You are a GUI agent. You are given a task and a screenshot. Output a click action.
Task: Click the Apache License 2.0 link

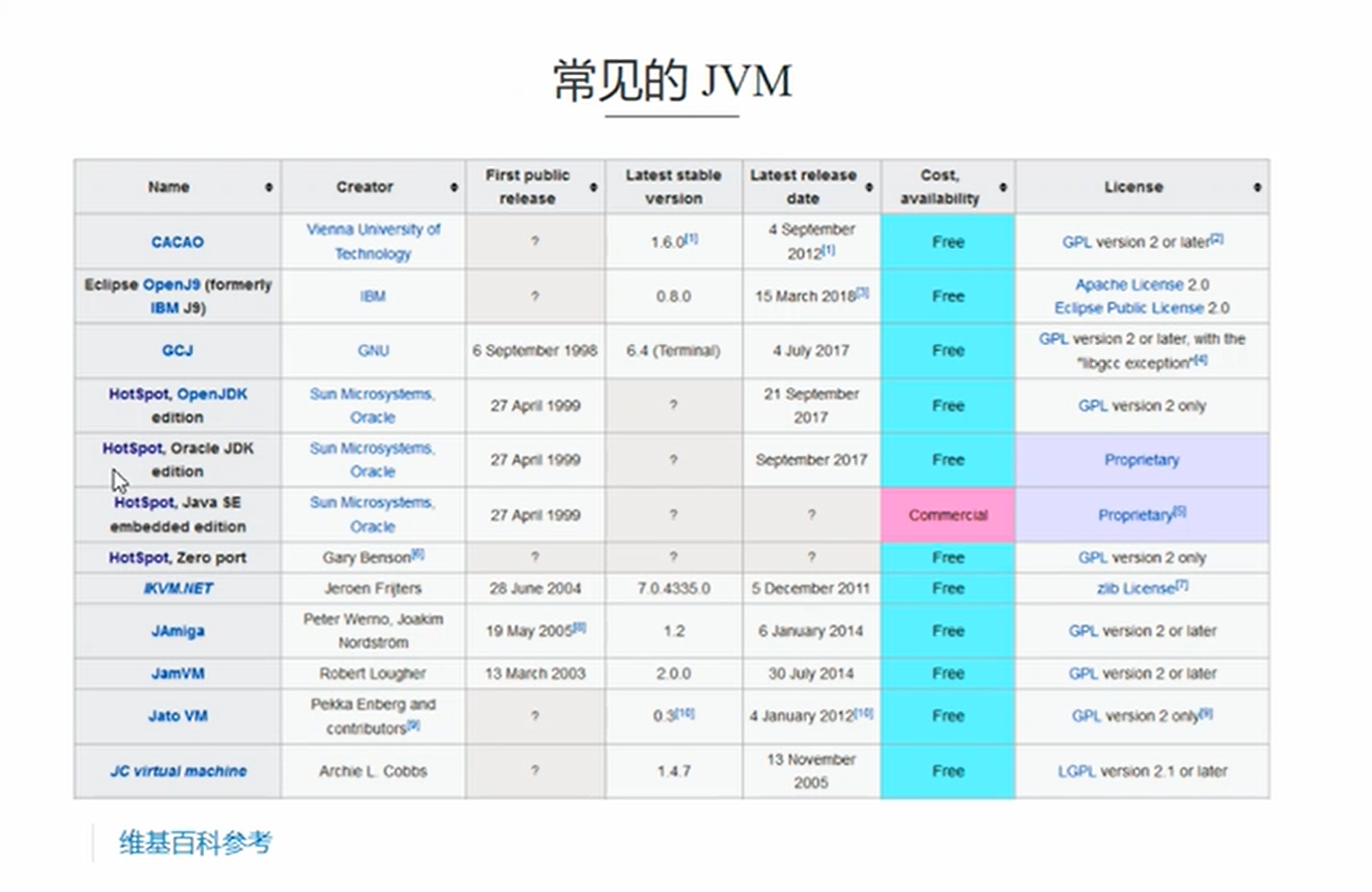click(x=1141, y=284)
